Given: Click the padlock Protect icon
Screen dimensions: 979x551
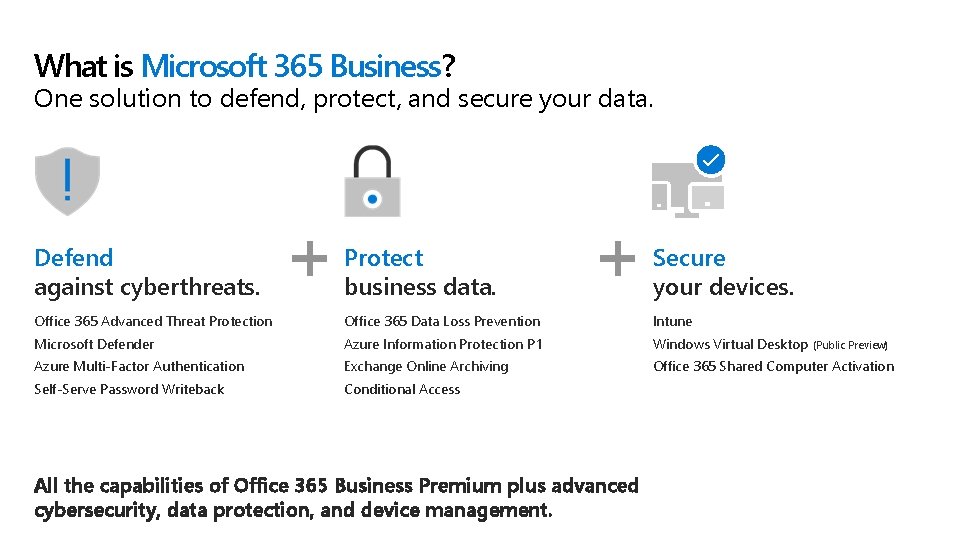Looking at the screenshot, I should click(x=372, y=182).
